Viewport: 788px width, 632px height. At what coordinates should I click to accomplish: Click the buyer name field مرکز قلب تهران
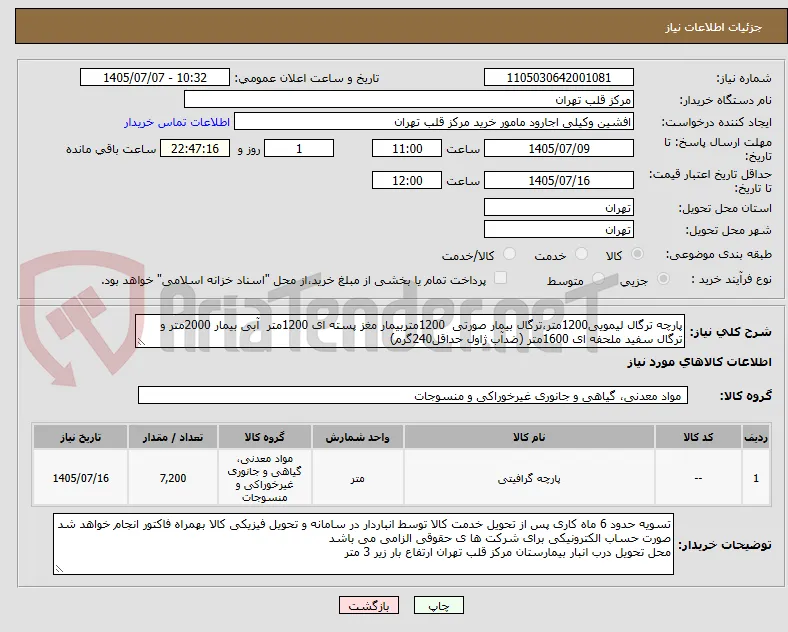tap(409, 99)
